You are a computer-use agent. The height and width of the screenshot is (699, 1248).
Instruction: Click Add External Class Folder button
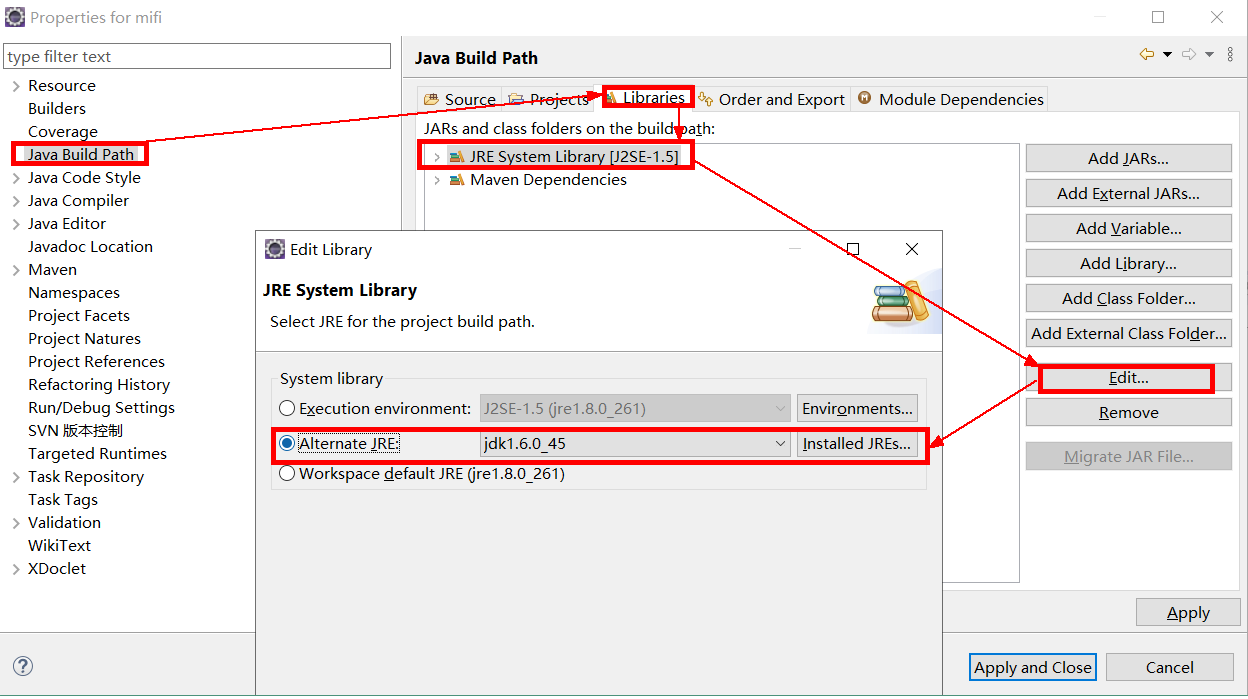click(x=1128, y=333)
